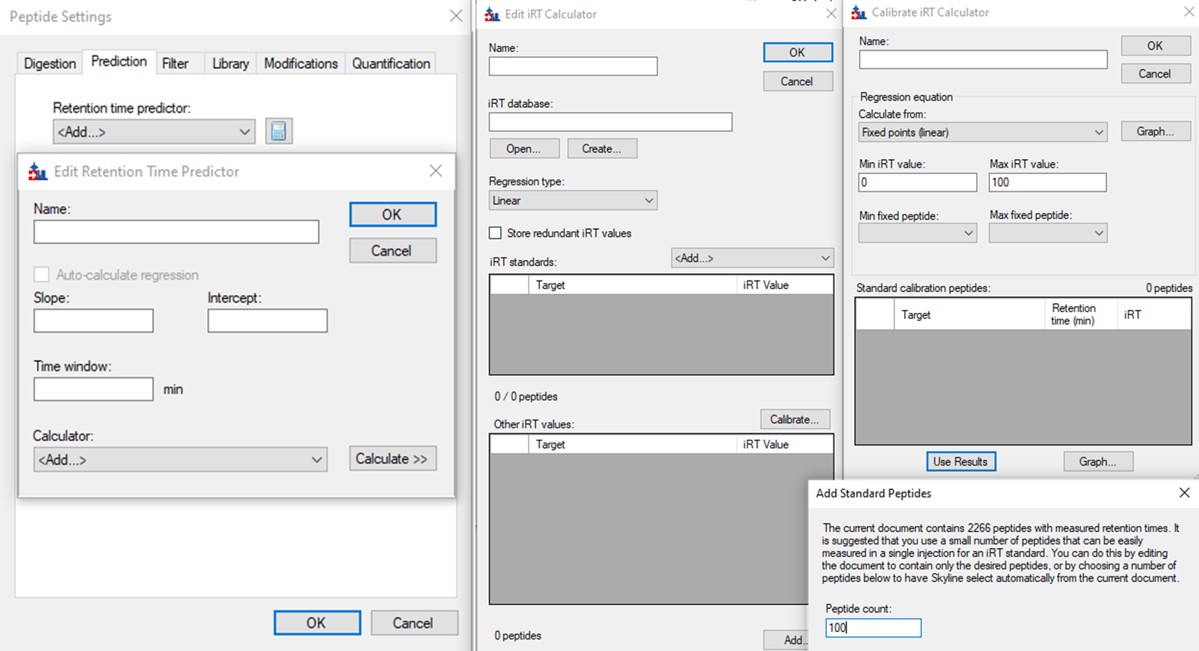This screenshot has height=651, width=1199.
Task: Click the Peptide count field
Action: pos(873,627)
